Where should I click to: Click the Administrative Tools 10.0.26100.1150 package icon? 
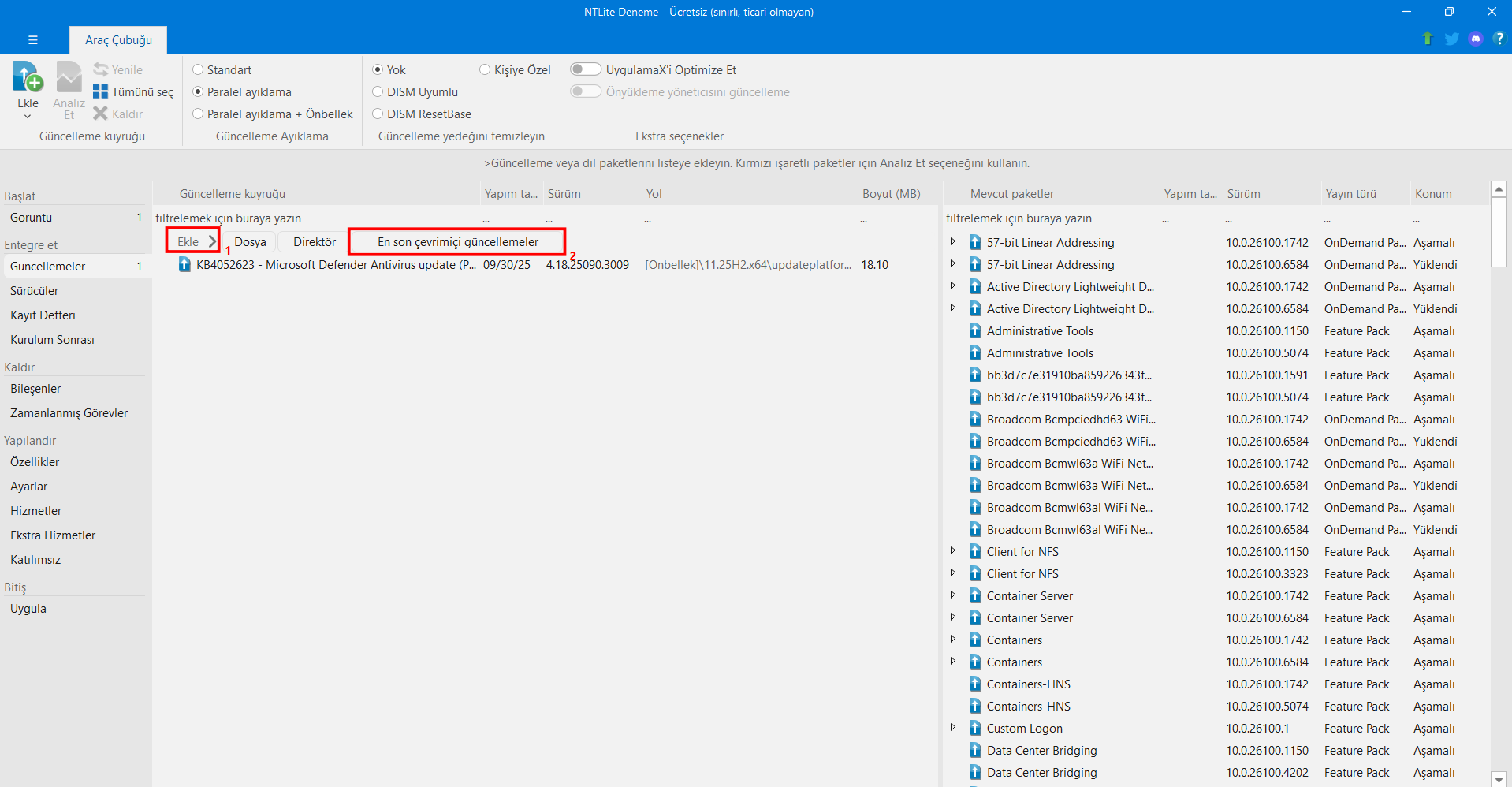(x=975, y=331)
